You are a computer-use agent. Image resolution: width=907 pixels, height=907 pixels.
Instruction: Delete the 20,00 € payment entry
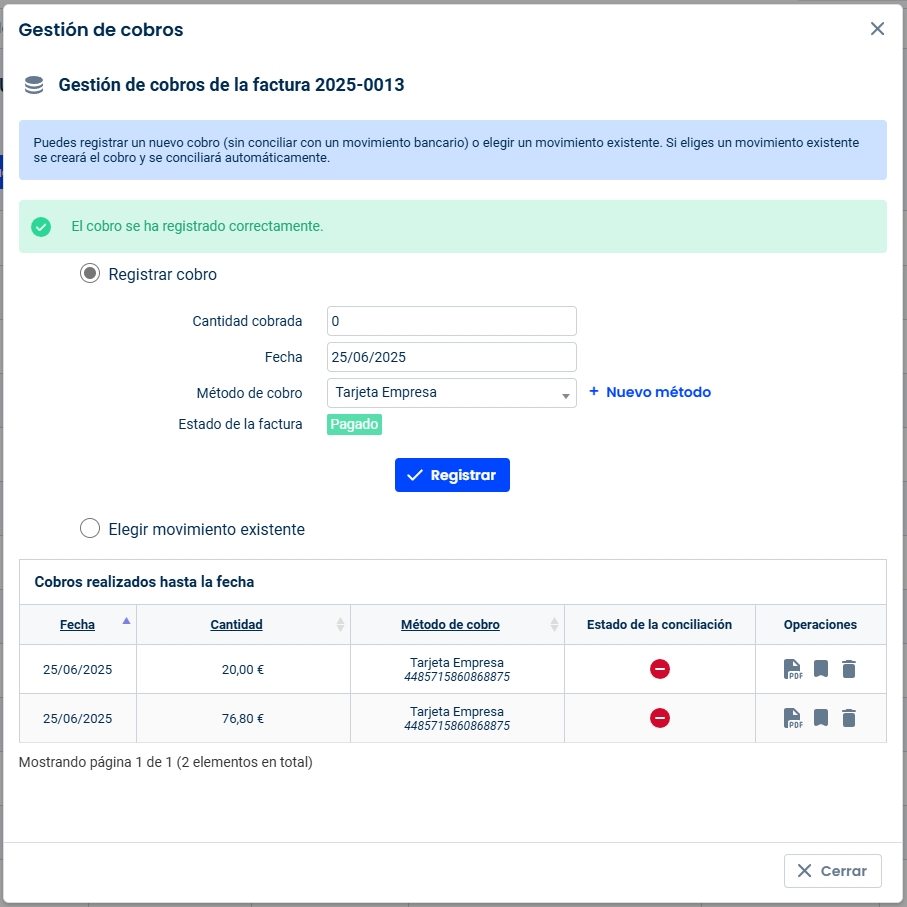pyautogui.click(x=849, y=669)
